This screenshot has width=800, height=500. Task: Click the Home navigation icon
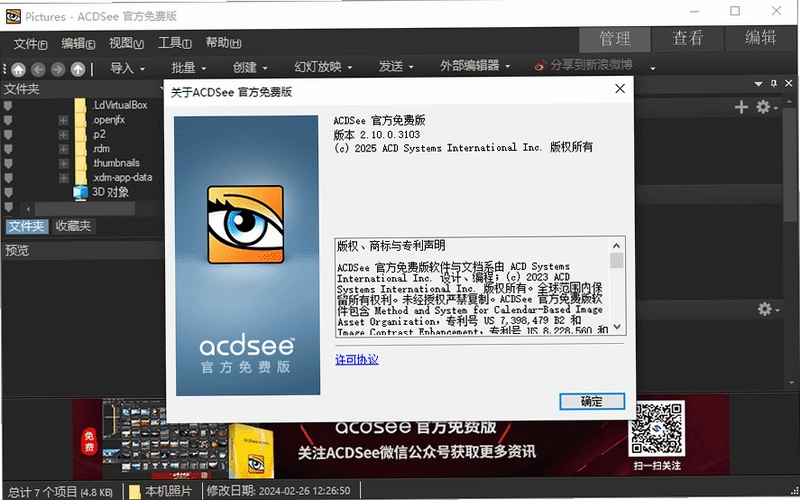click(x=18, y=69)
